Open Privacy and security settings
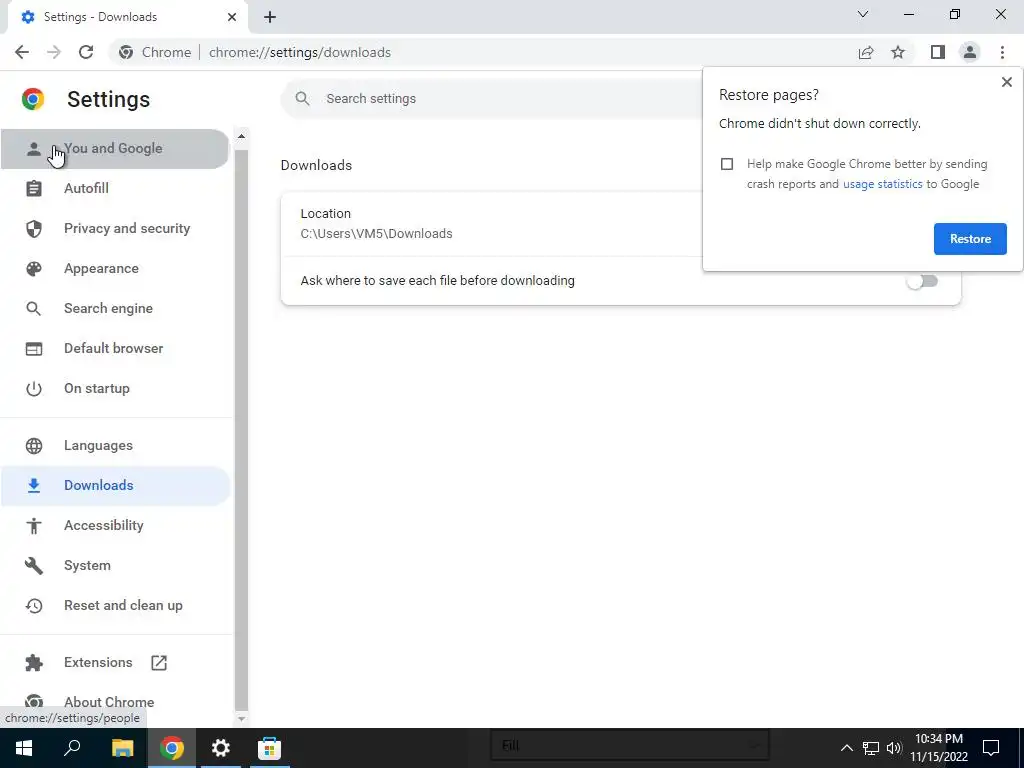Image resolution: width=1024 pixels, height=768 pixels. [x=115, y=229]
